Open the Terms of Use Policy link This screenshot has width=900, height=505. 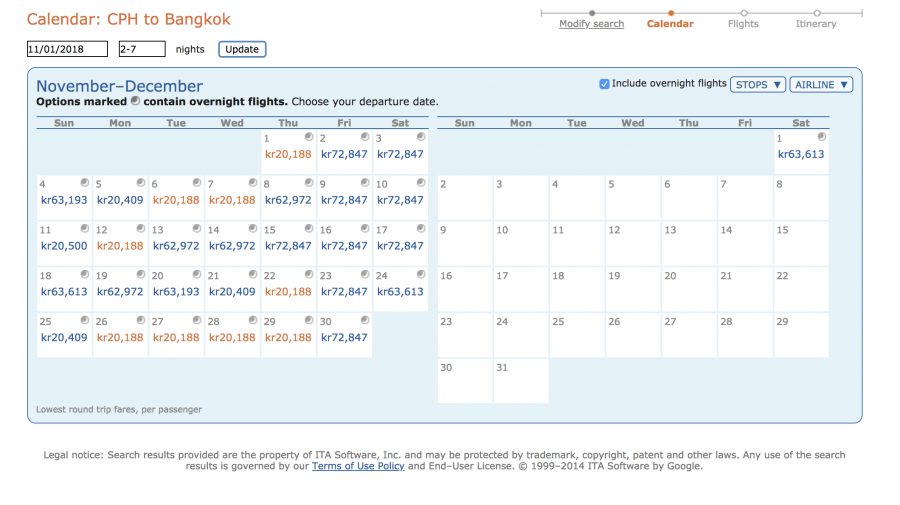pos(360,466)
